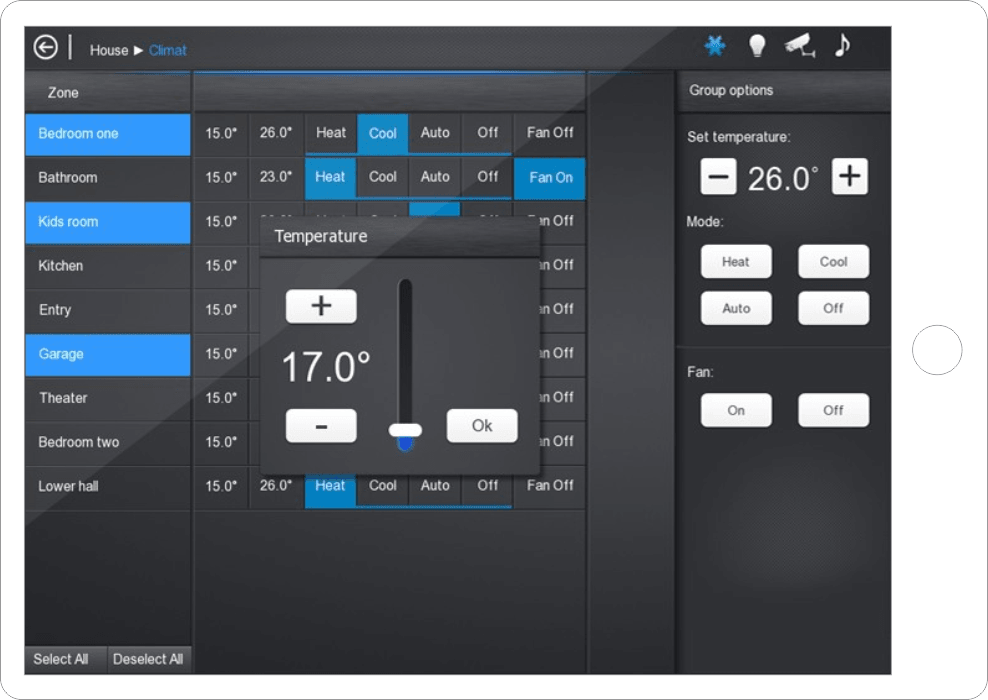Open Bathroom 23.0° set temperature cell
The image size is (988, 700).
coord(275,178)
